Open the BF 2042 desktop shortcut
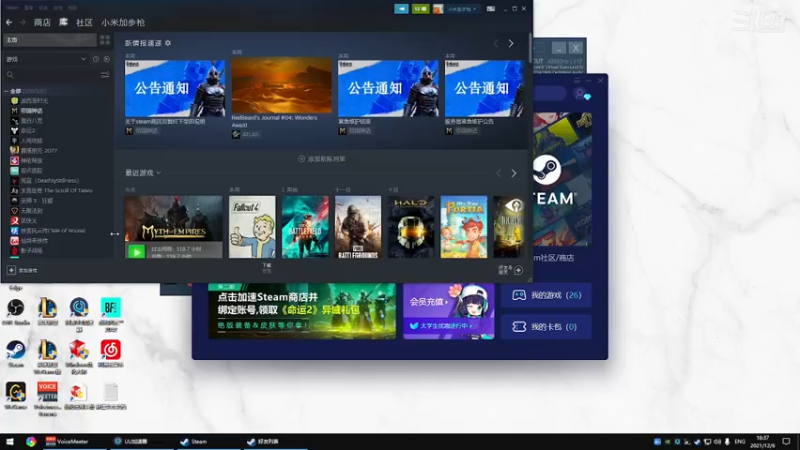Image resolution: width=800 pixels, height=450 pixels. [x=111, y=315]
